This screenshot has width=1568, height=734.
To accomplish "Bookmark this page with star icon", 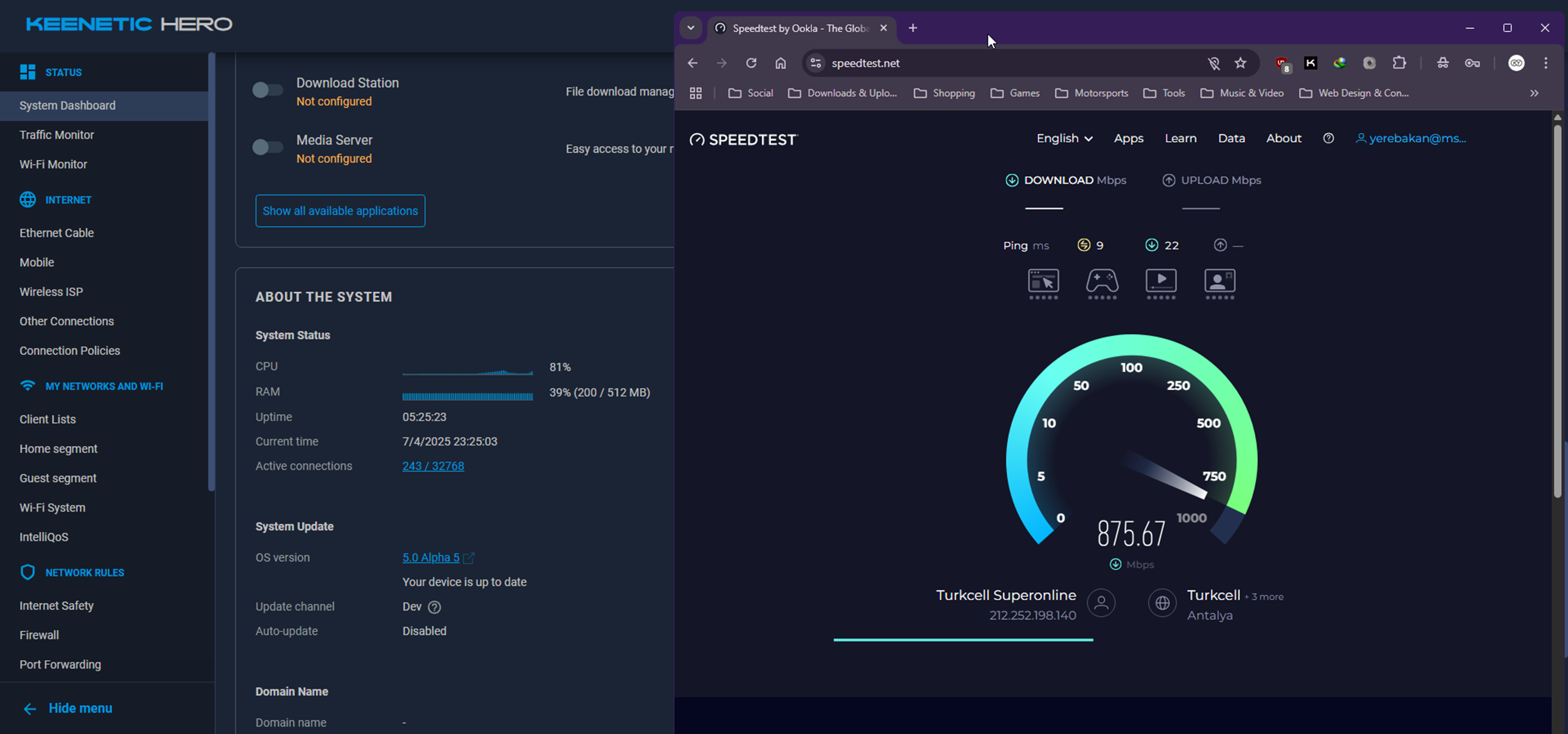I will (1240, 63).
